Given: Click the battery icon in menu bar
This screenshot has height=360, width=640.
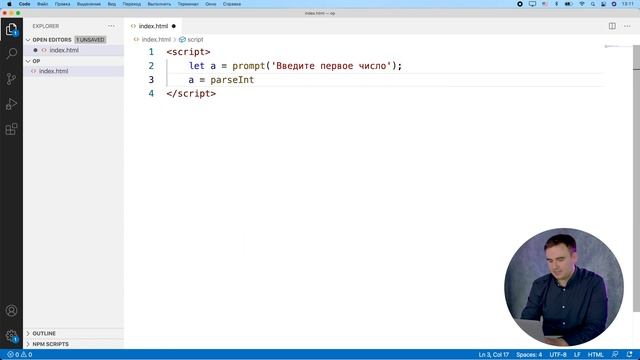Looking at the screenshot, I should 569,4.
